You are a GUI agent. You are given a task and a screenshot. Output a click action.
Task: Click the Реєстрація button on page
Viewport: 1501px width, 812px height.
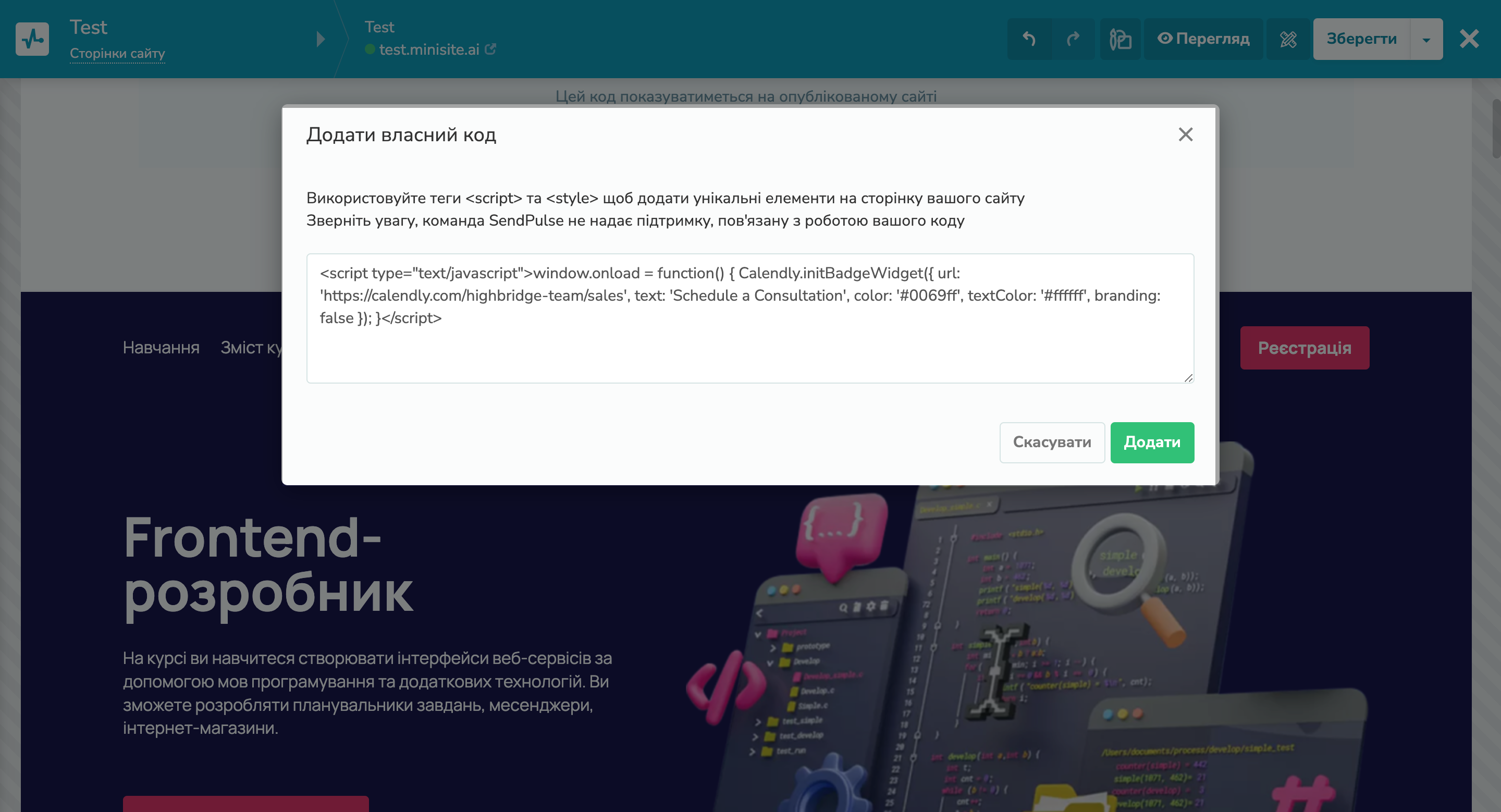pos(1304,348)
